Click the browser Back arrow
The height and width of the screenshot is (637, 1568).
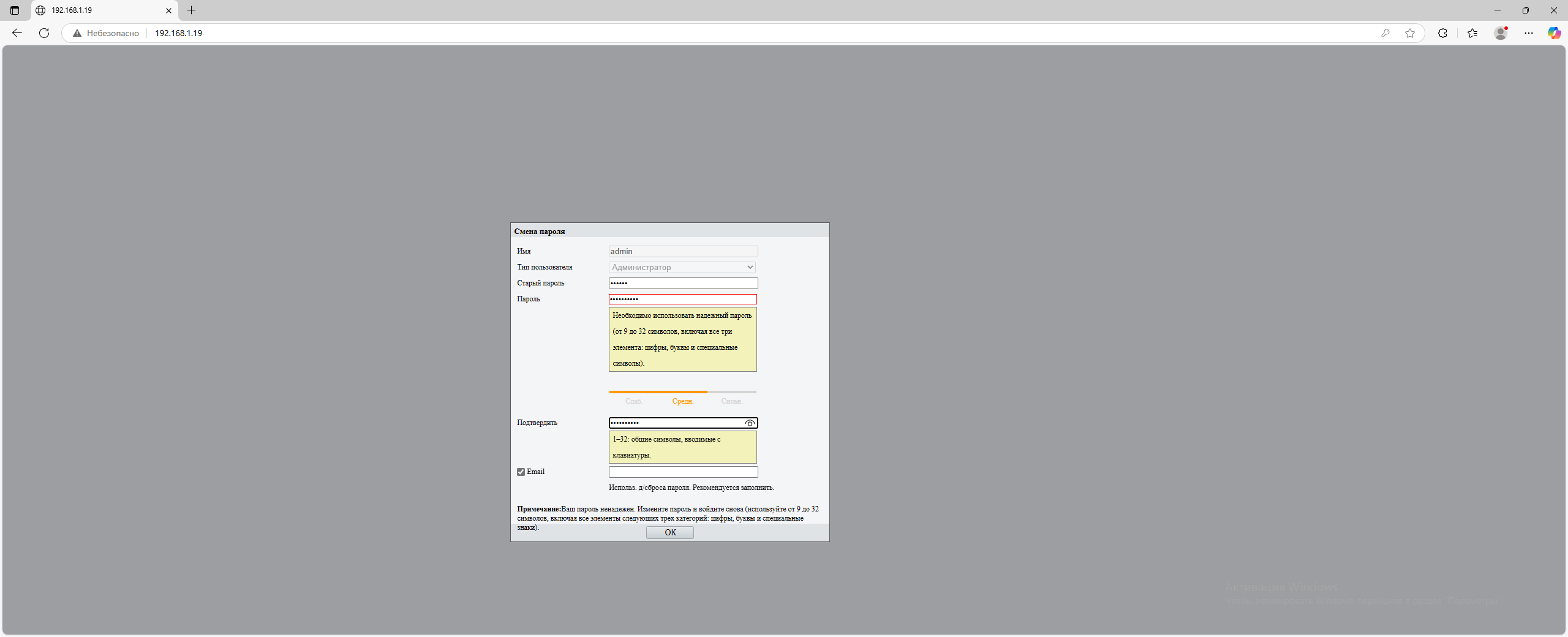17,33
